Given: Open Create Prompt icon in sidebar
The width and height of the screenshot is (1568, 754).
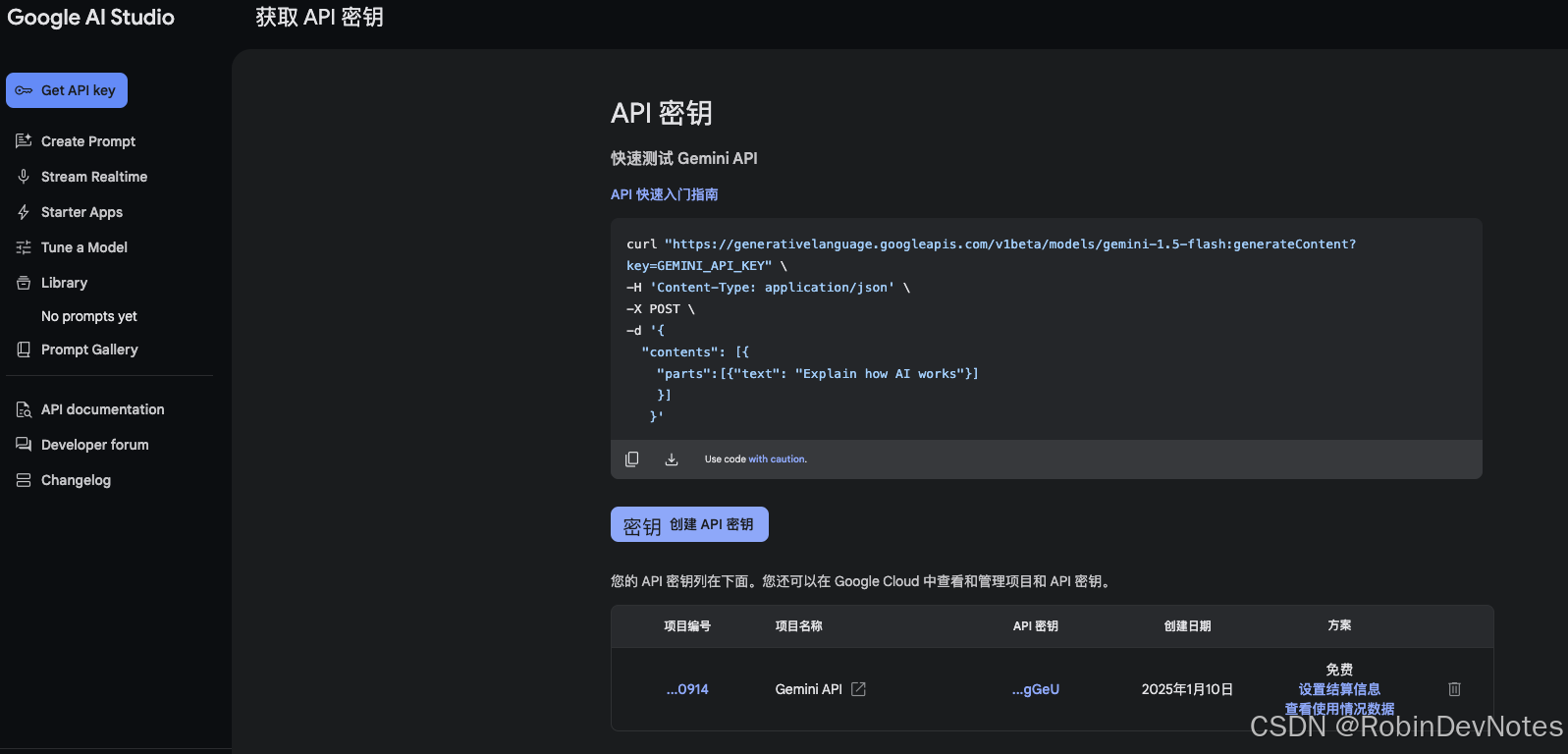Looking at the screenshot, I should tap(24, 141).
